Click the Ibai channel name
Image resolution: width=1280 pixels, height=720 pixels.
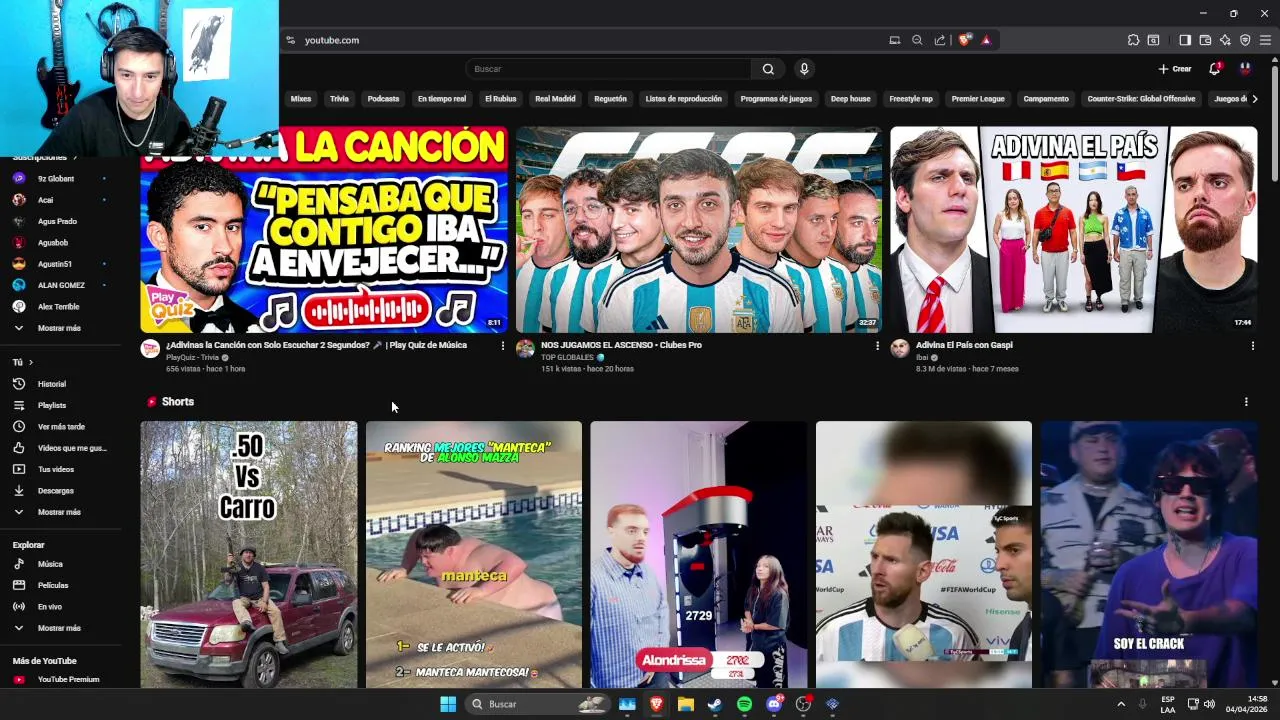pos(922,357)
